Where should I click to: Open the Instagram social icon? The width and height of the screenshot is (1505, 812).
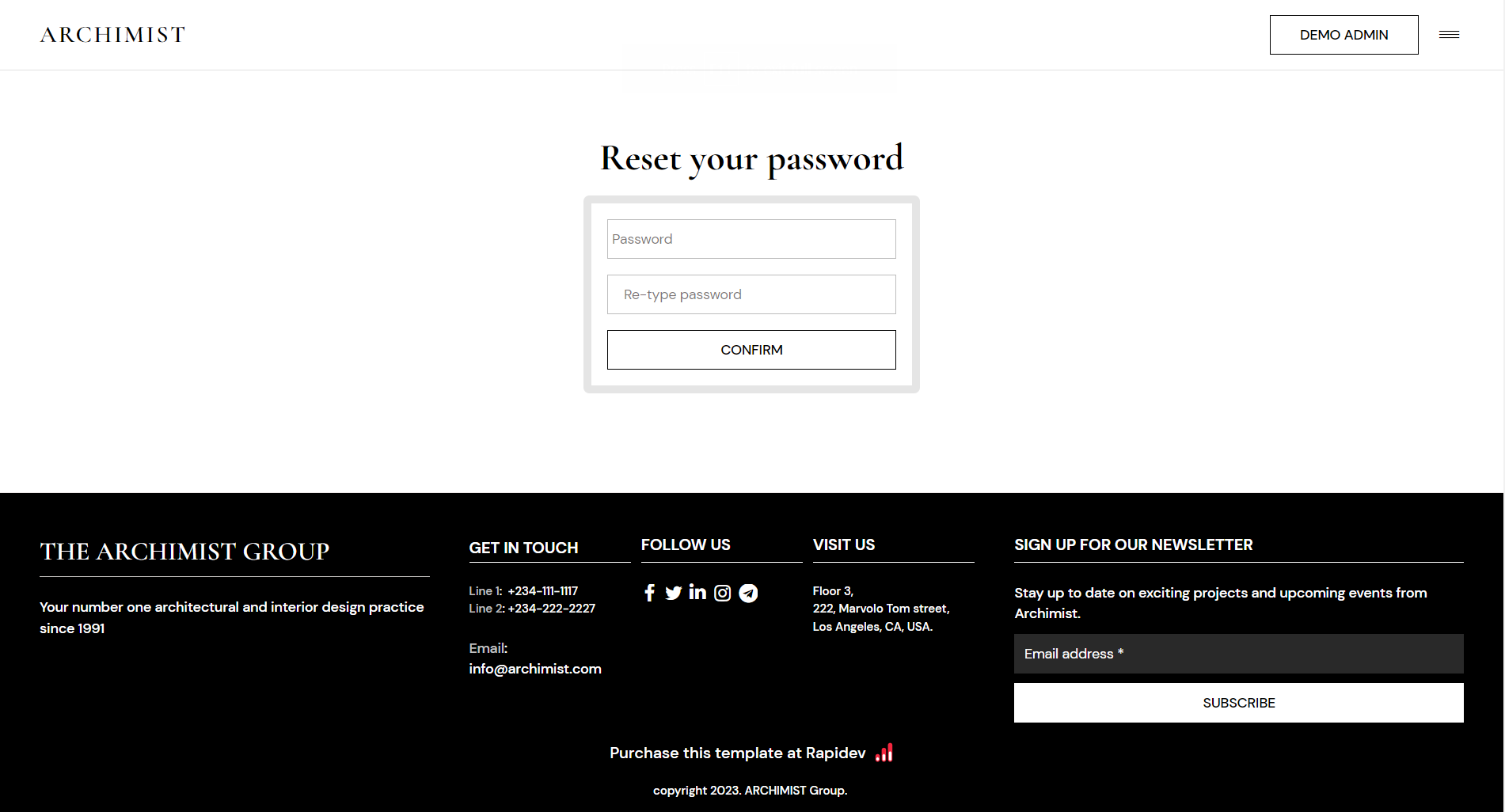pyautogui.click(x=722, y=593)
